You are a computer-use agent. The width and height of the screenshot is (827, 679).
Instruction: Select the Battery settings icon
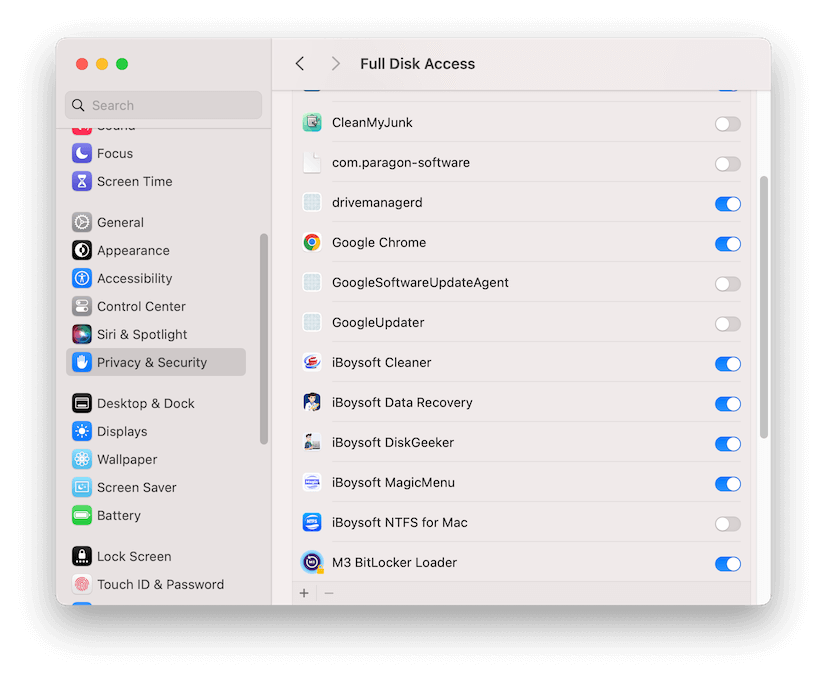(x=83, y=515)
